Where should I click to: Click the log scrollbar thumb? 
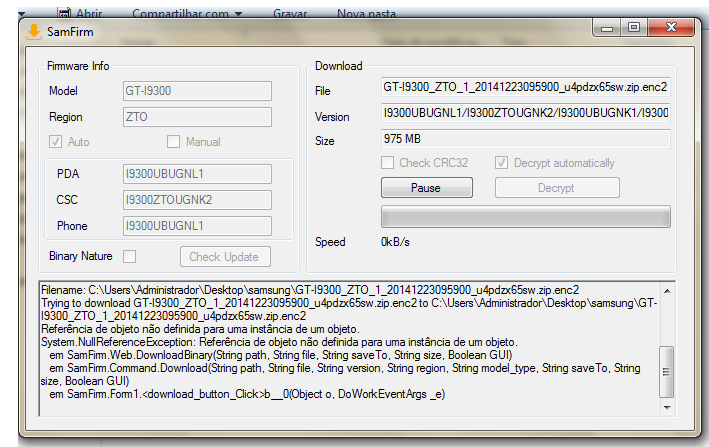click(667, 372)
